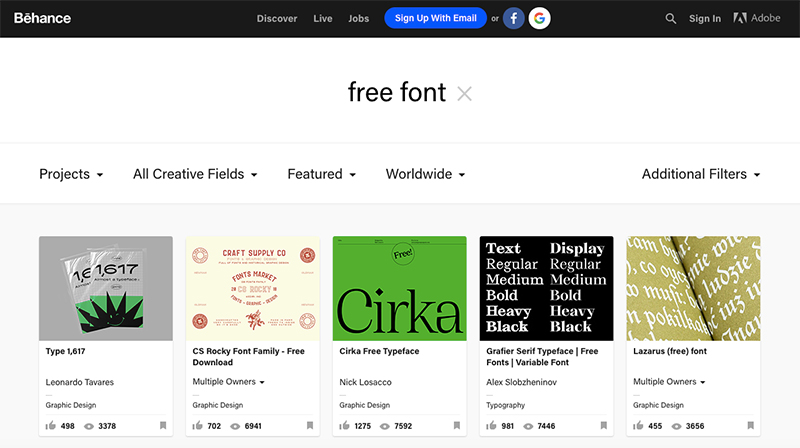The height and width of the screenshot is (448, 800).
Task: Open Grafier Serif Typeface title link
Action: [542, 357]
